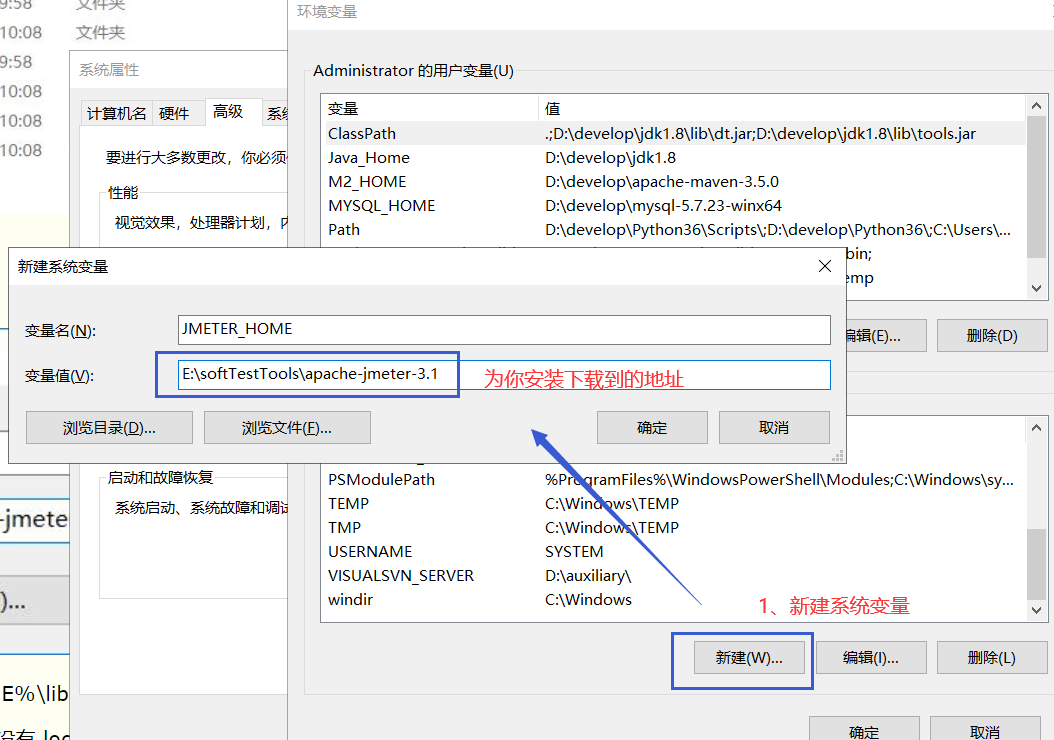Select the M2_HOME user variable row
Viewport: 1054px width, 740px height.
coord(676,181)
